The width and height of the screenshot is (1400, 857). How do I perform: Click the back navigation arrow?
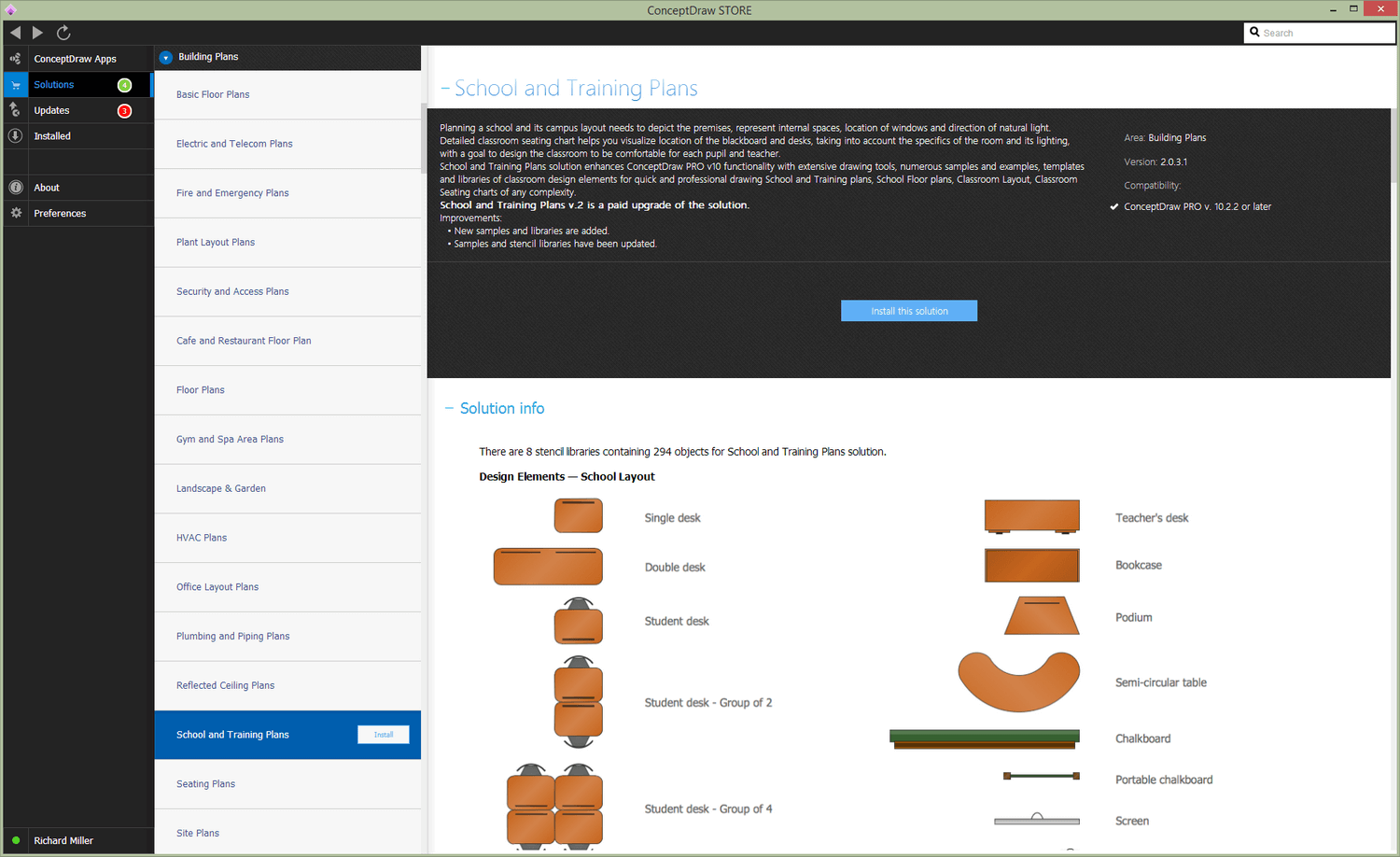click(15, 33)
